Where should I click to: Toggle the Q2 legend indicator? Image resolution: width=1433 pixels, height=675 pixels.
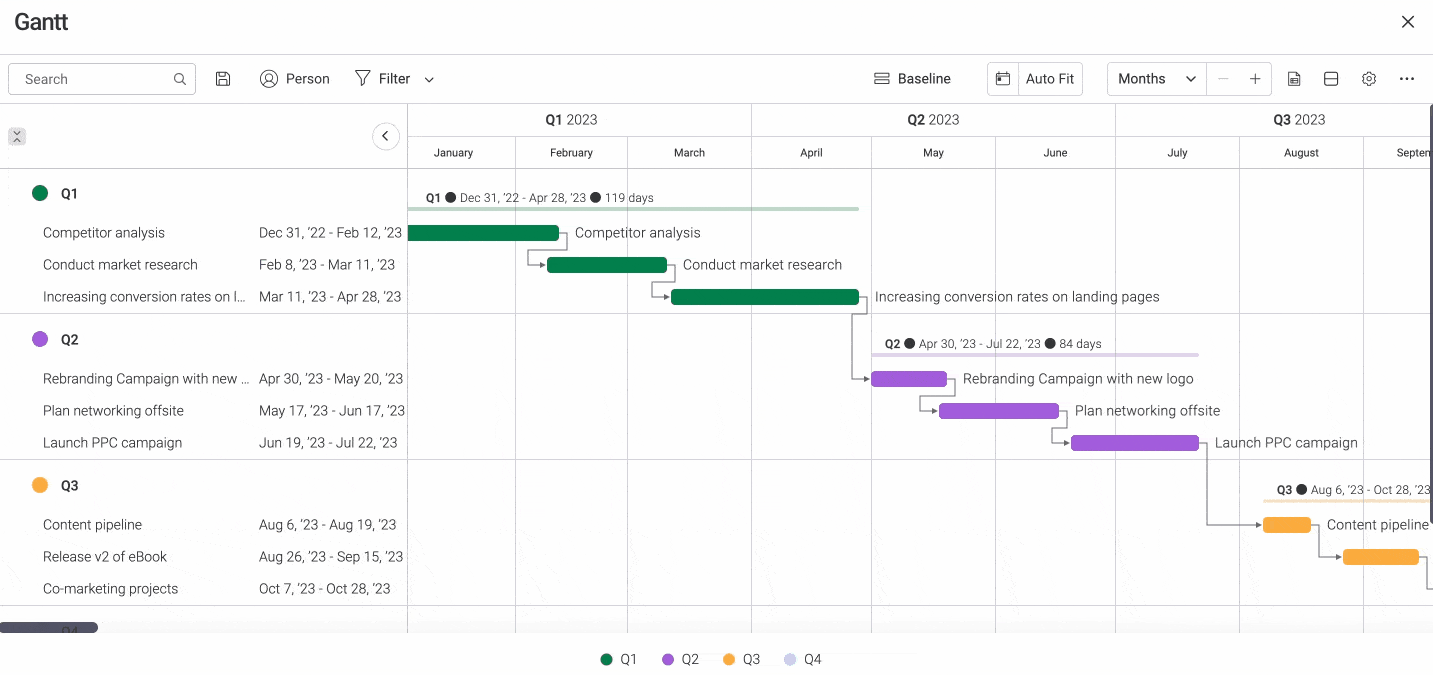(x=667, y=659)
